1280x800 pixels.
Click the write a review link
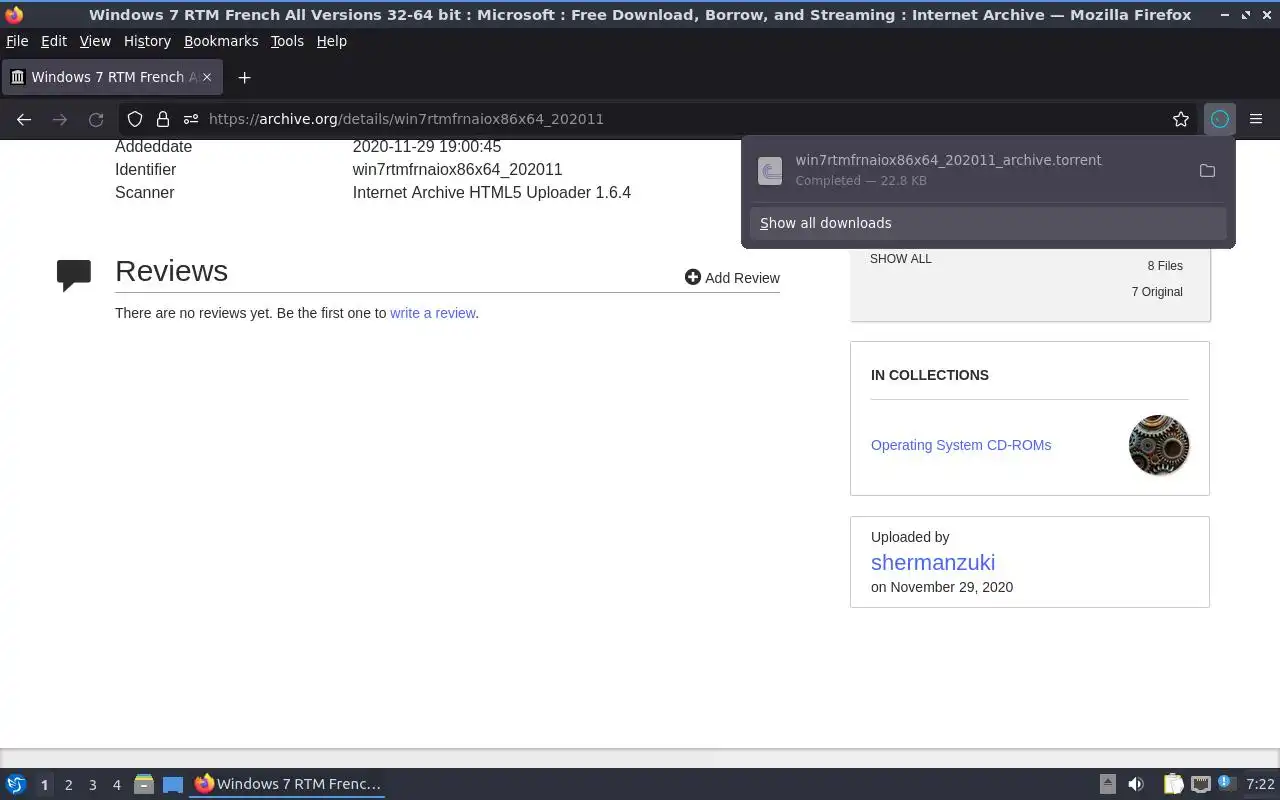click(433, 313)
